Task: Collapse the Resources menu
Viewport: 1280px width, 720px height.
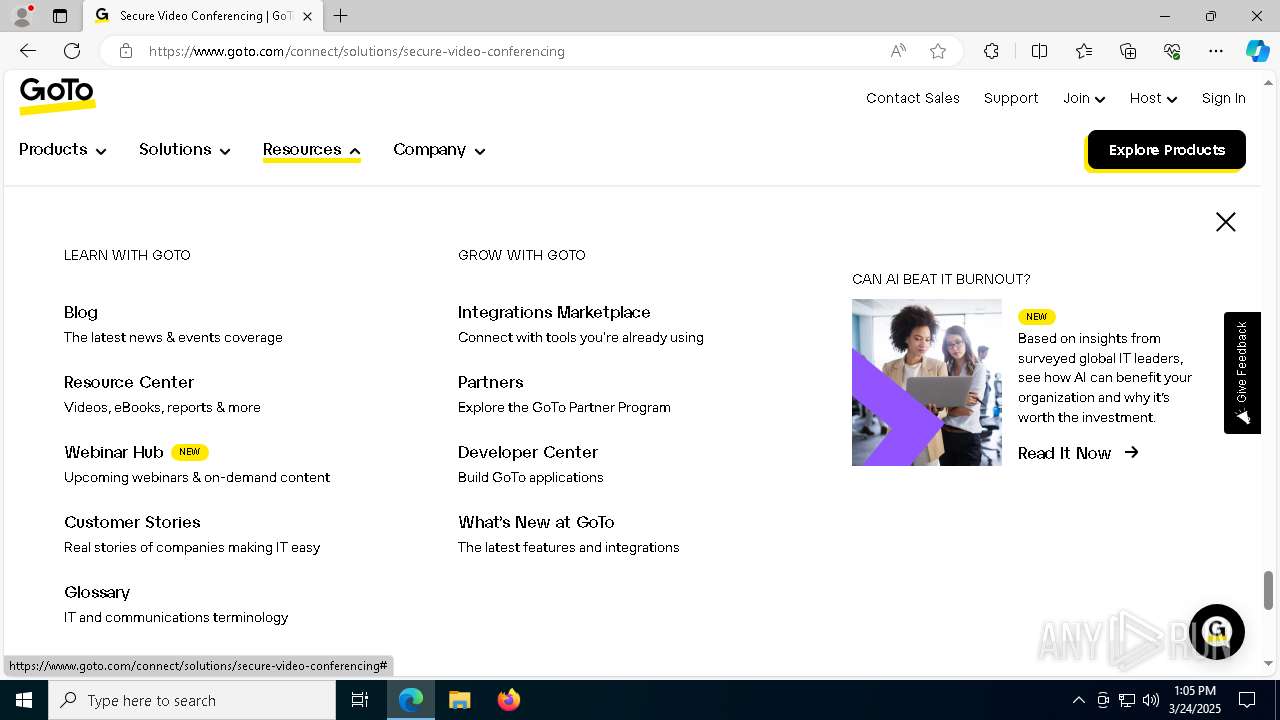Action: pos(311,150)
